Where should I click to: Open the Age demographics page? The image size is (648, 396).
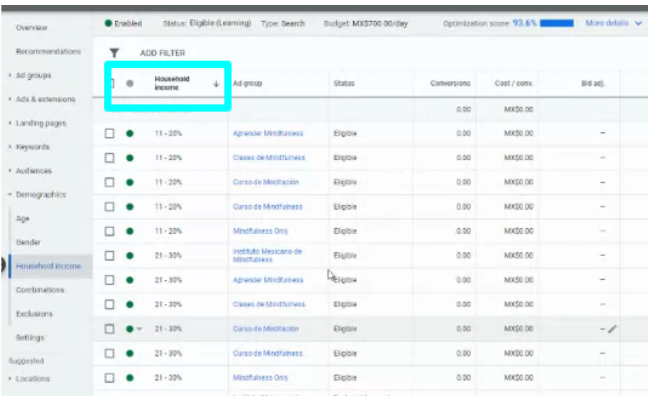click(x=22, y=218)
